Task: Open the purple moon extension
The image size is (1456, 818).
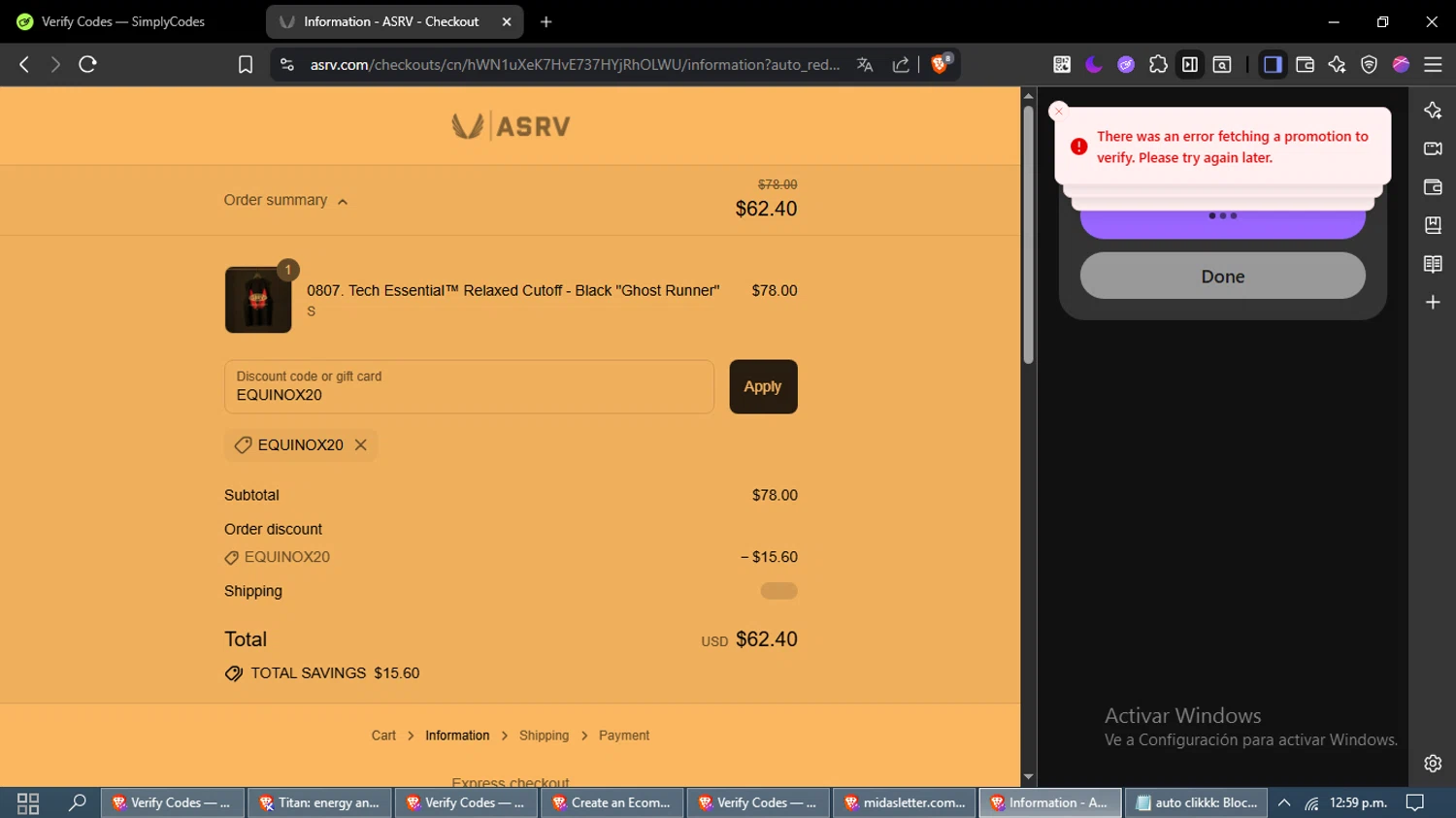Action: (1094, 64)
